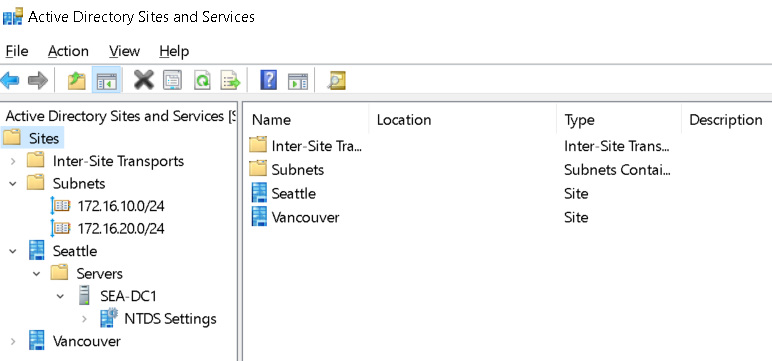Open the View menu

pos(124,51)
